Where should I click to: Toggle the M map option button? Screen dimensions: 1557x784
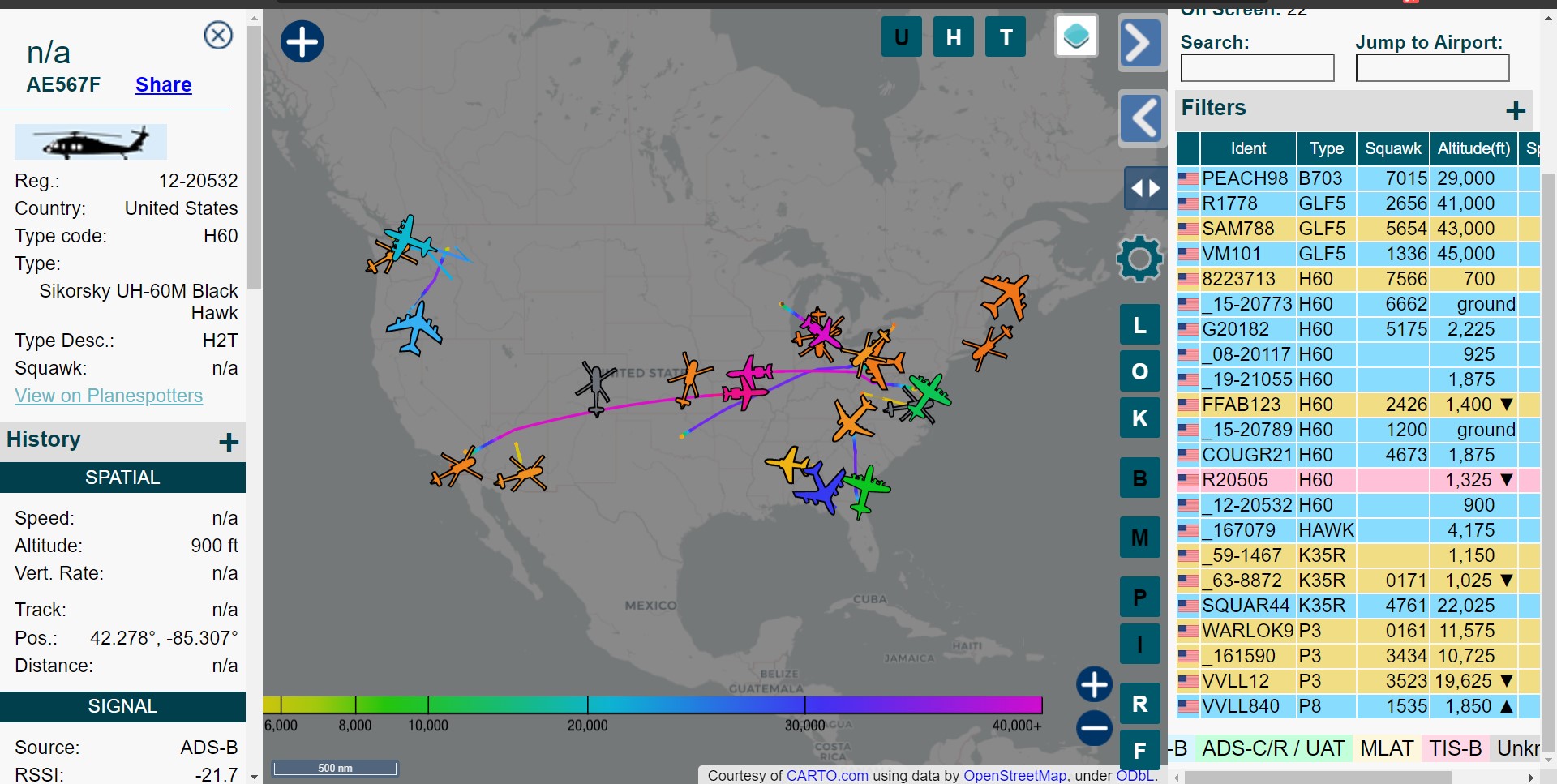[x=1139, y=538]
